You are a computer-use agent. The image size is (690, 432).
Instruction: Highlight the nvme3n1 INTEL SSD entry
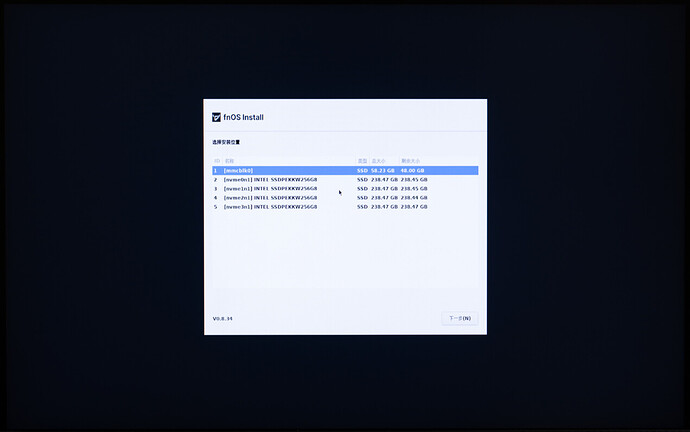(270, 207)
